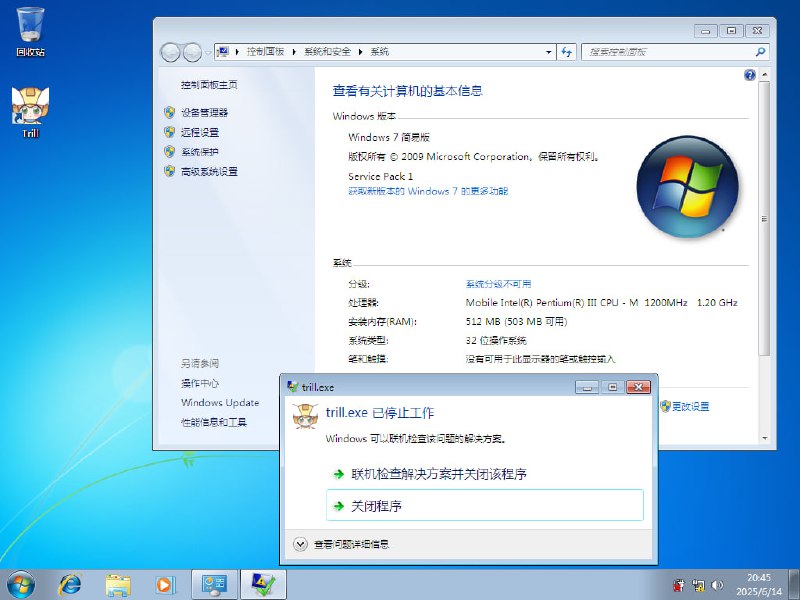Open the 回收站 desktop icon

[x=30, y=32]
